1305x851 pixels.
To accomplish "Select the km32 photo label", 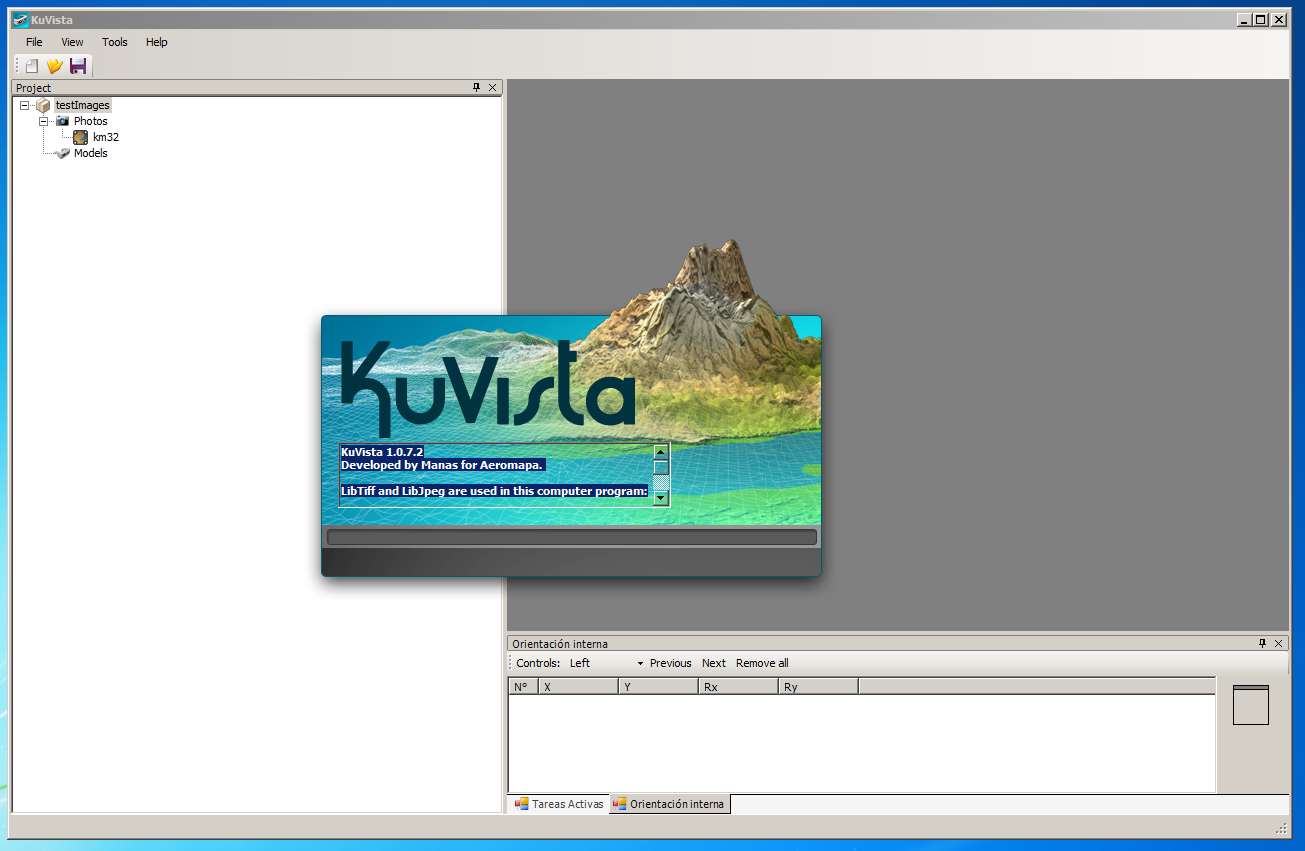I will [106, 137].
